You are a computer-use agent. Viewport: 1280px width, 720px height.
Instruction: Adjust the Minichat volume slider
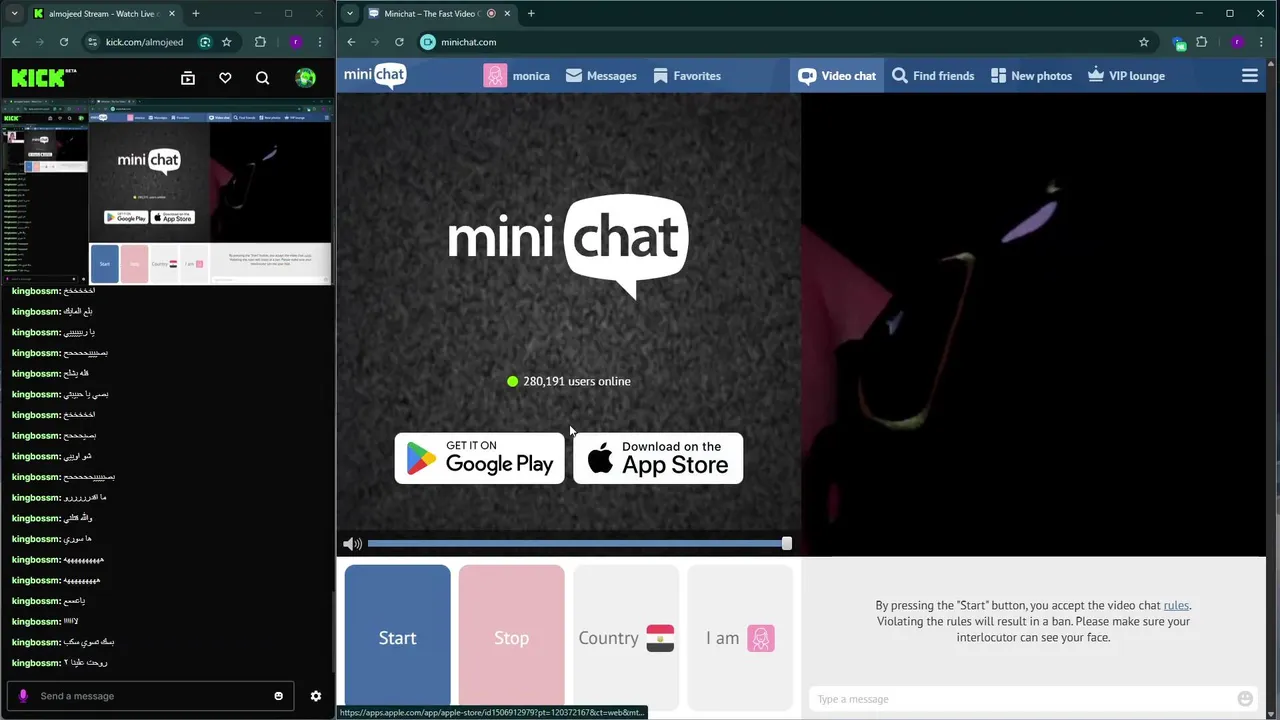[x=579, y=543]
